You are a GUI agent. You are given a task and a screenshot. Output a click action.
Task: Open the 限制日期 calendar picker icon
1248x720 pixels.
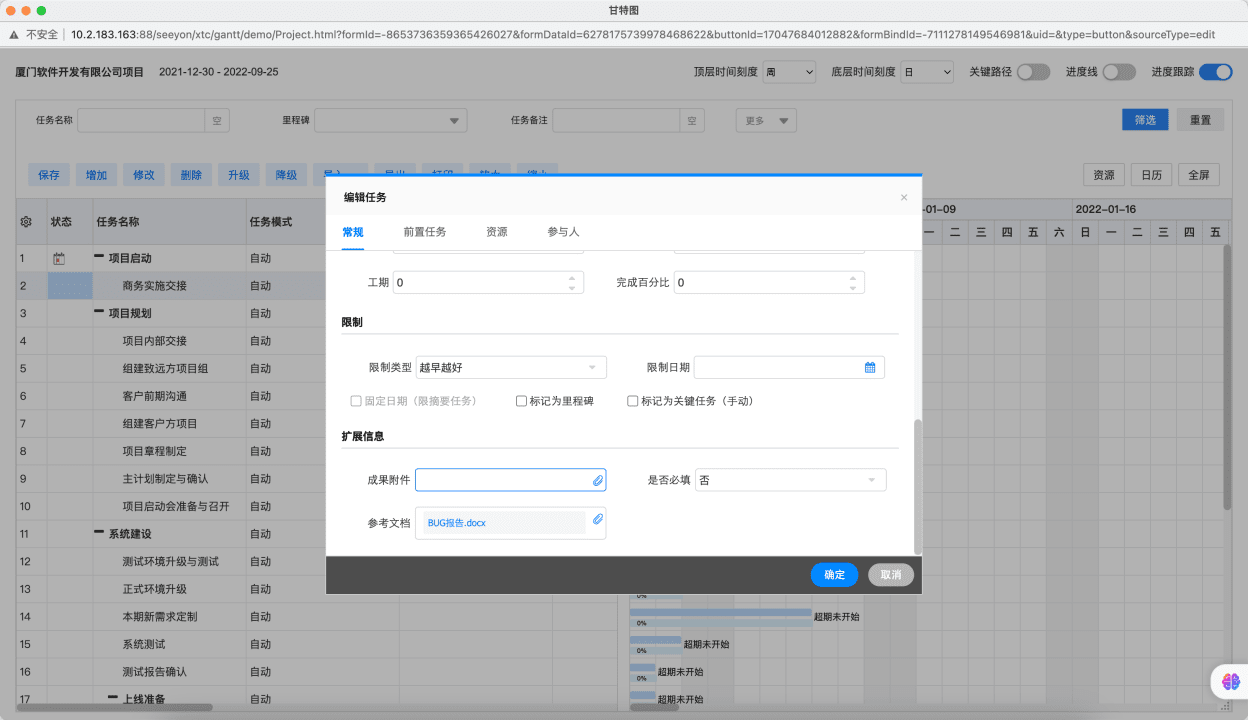(870, 367)
